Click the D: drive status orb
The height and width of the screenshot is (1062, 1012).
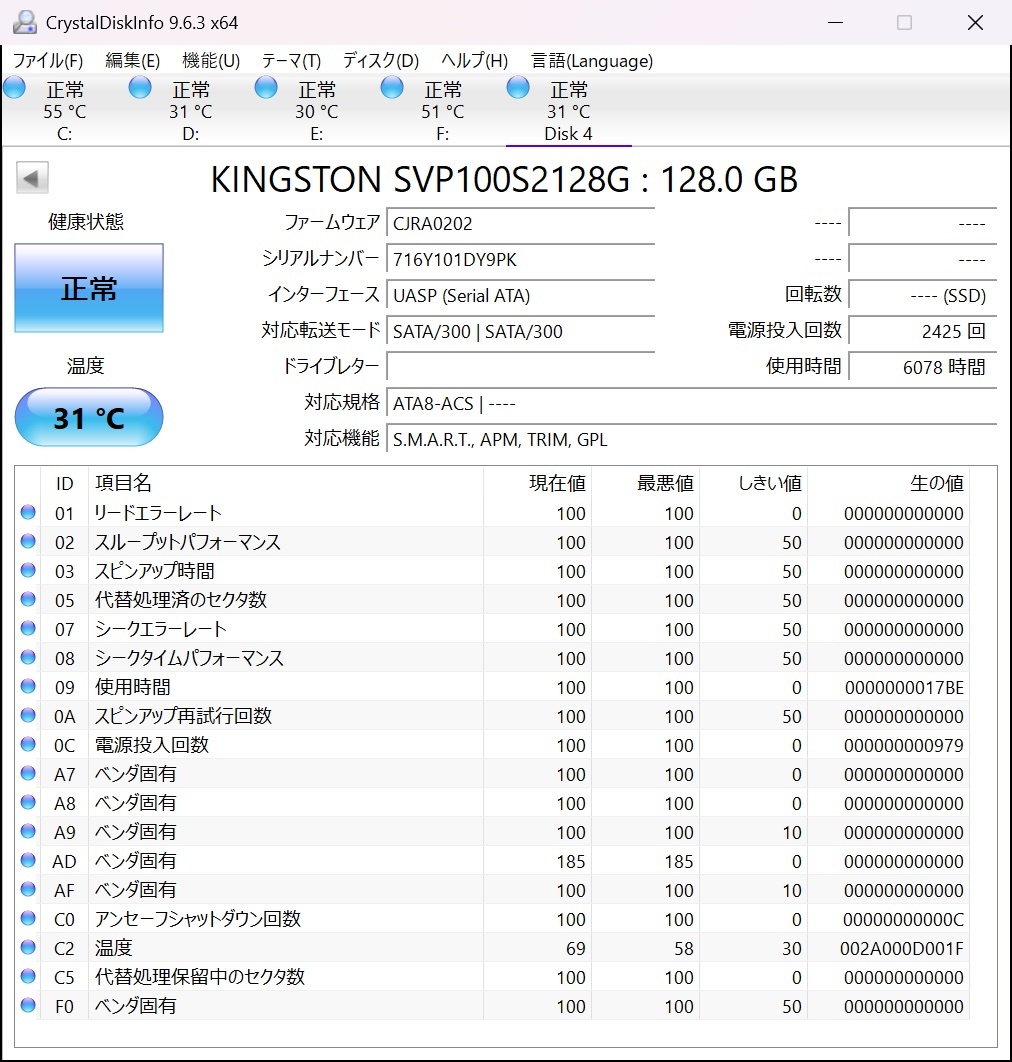coord(140,87)
